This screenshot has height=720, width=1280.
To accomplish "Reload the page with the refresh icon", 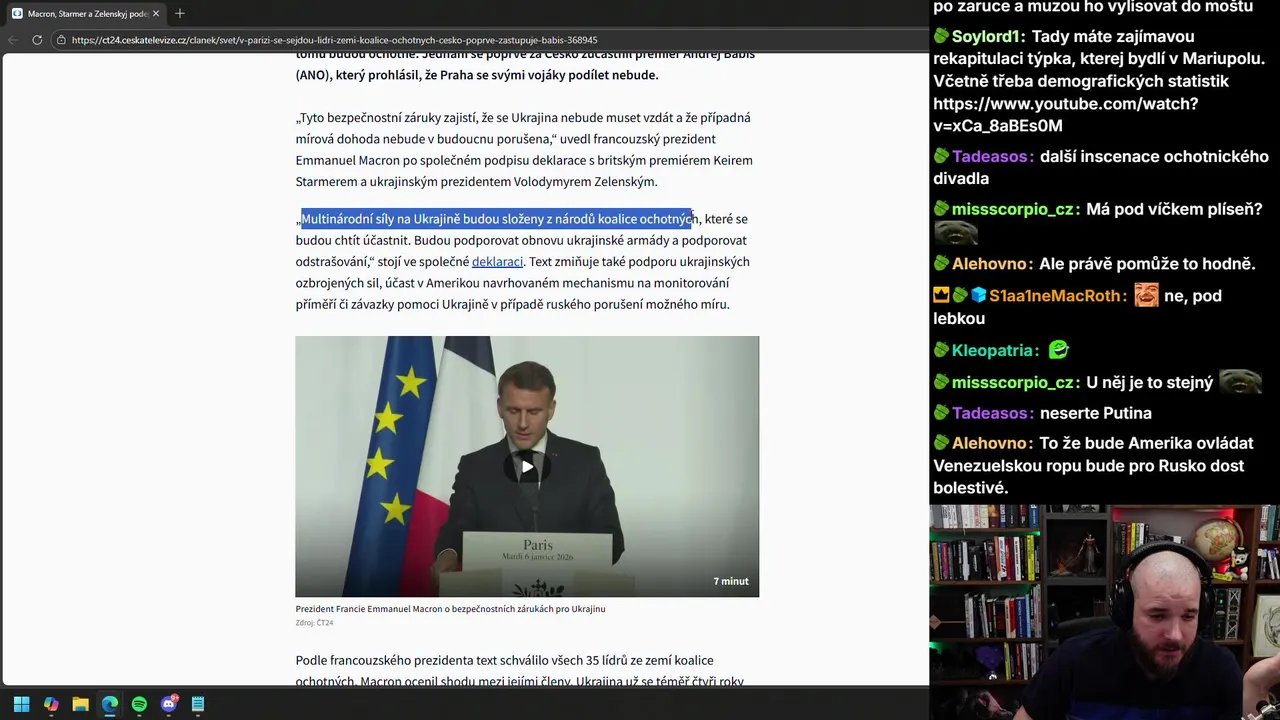I will 37,40.
